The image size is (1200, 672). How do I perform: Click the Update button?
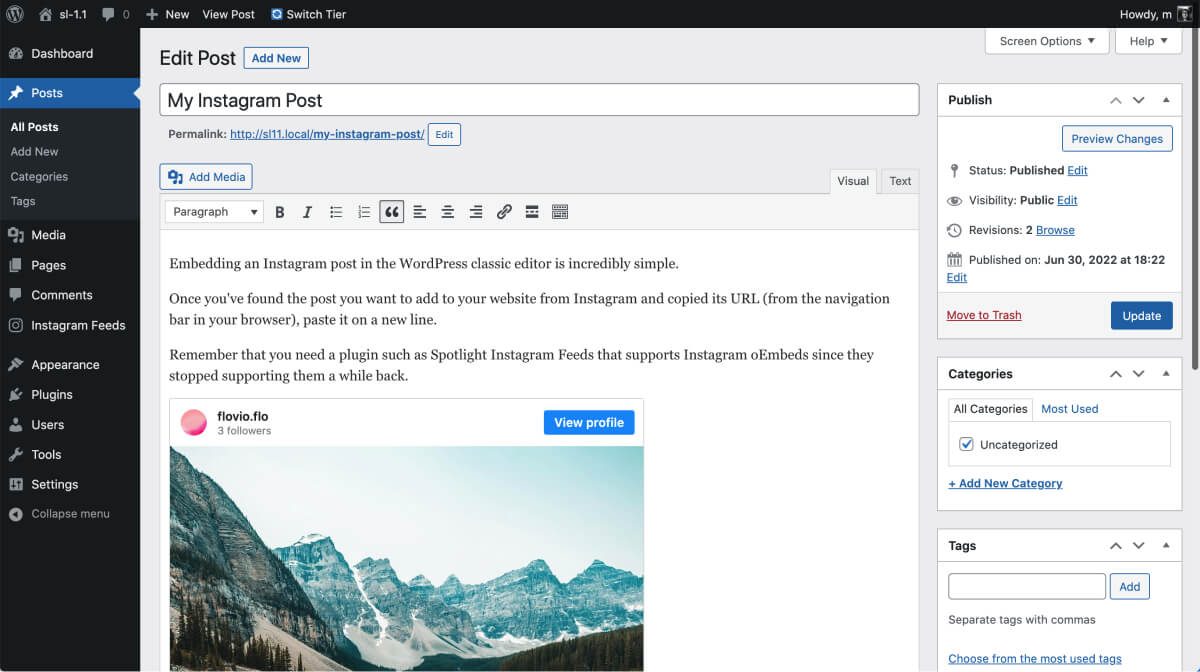pyautogui.click(x=1142, y=315)
